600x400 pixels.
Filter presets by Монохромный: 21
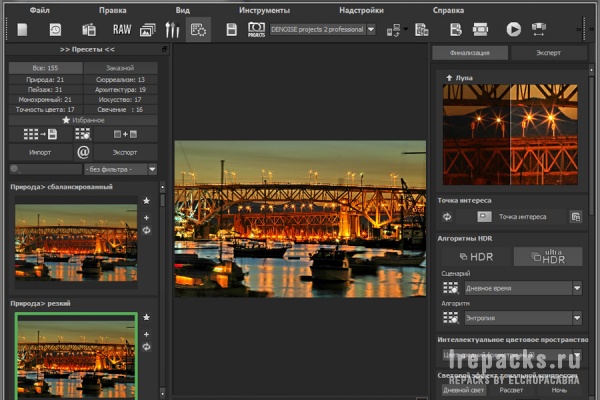46,100
